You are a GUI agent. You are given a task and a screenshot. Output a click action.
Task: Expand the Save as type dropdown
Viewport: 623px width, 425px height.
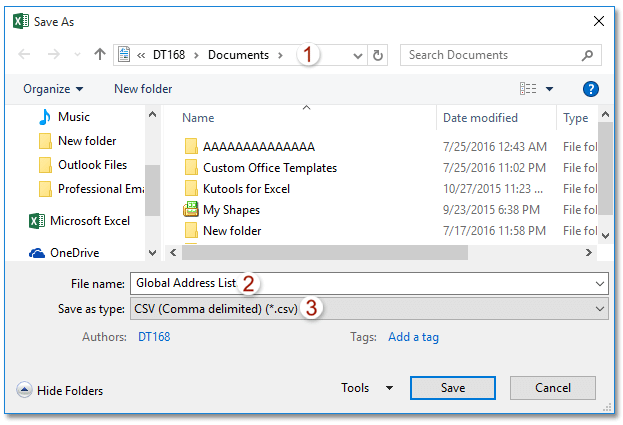[600, 310]
